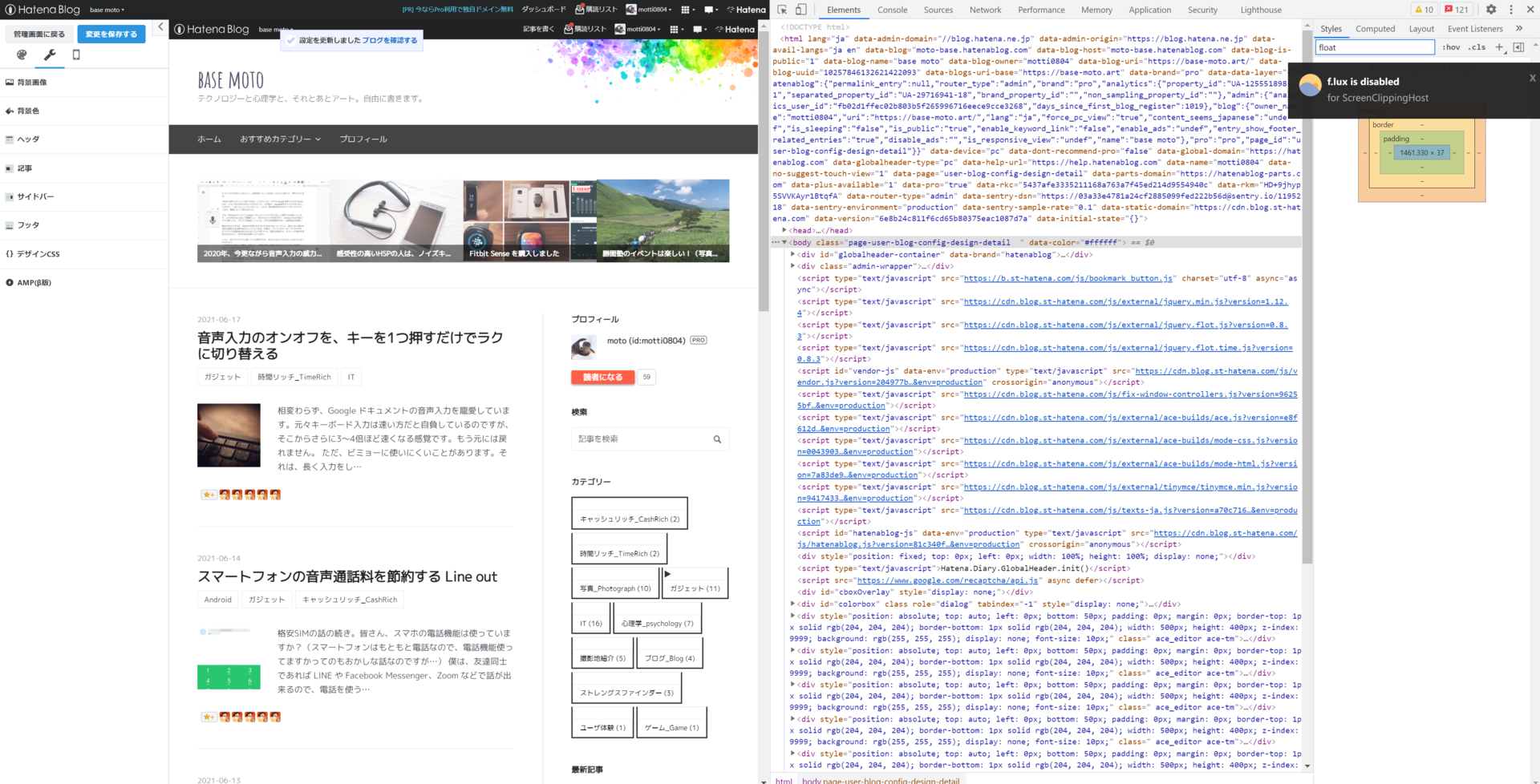The image size is (1540, 784).
Task: Click the DevTools elements panel scrollbar
Action: click(1307, 297)
